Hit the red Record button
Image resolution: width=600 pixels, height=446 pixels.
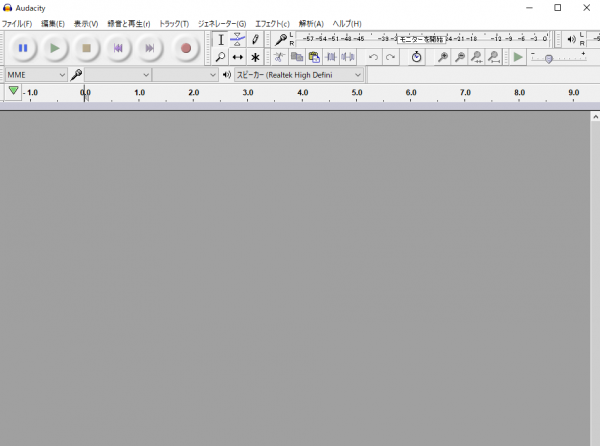click(x=185, y=47)
